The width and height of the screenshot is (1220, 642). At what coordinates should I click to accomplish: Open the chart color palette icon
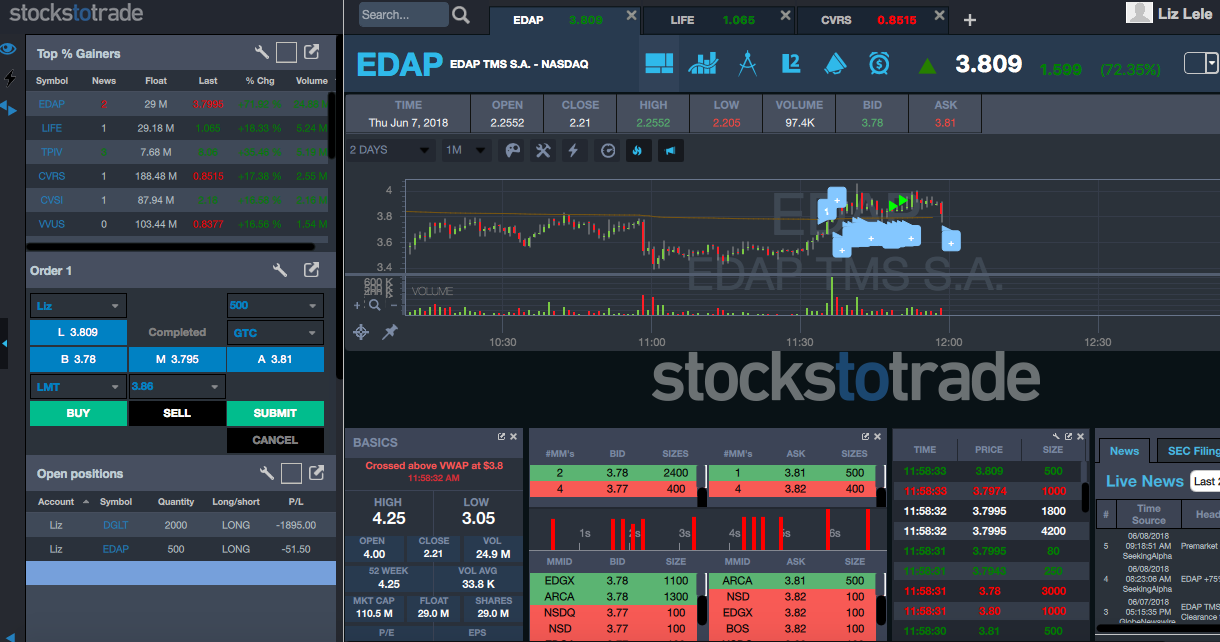coord(512,150)
